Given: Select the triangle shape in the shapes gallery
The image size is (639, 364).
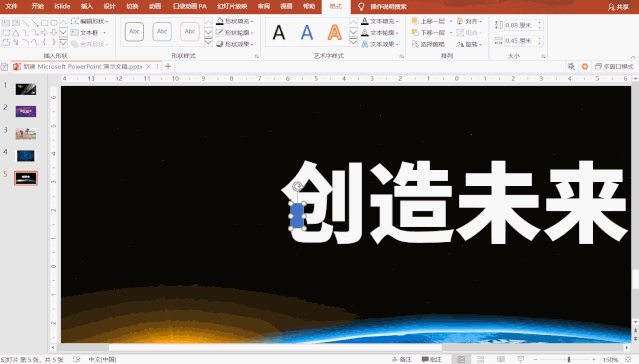Looking at the screenshot, I should coord(15,33).
